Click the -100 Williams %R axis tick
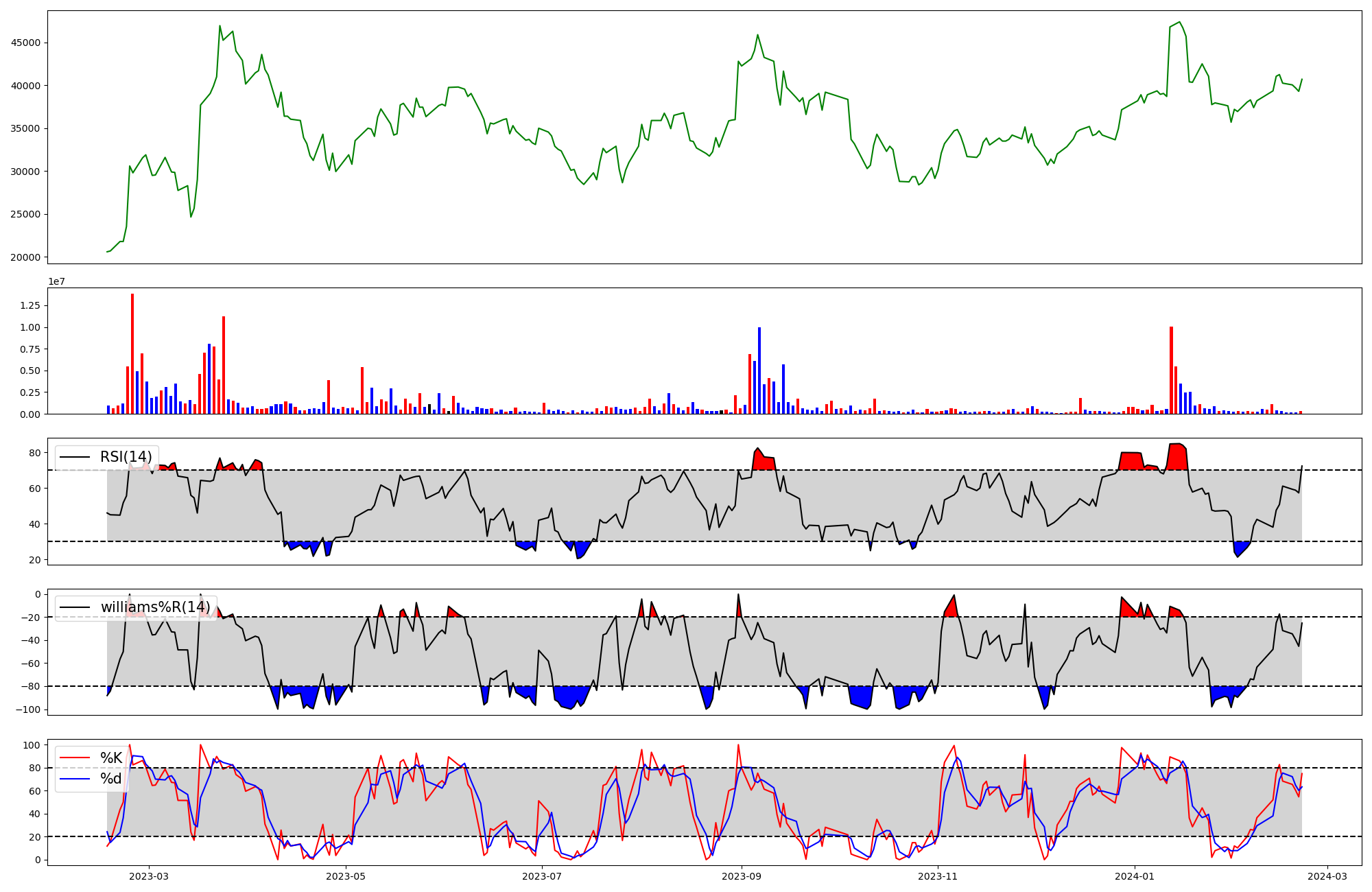The image size is (1372, 892). coord(29,709)
